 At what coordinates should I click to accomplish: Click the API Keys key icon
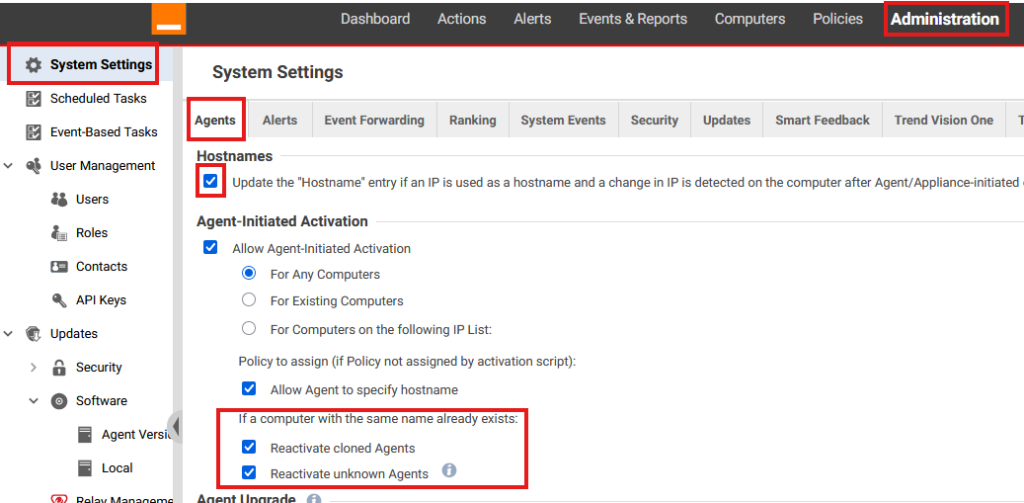click(x=58, y=300)
